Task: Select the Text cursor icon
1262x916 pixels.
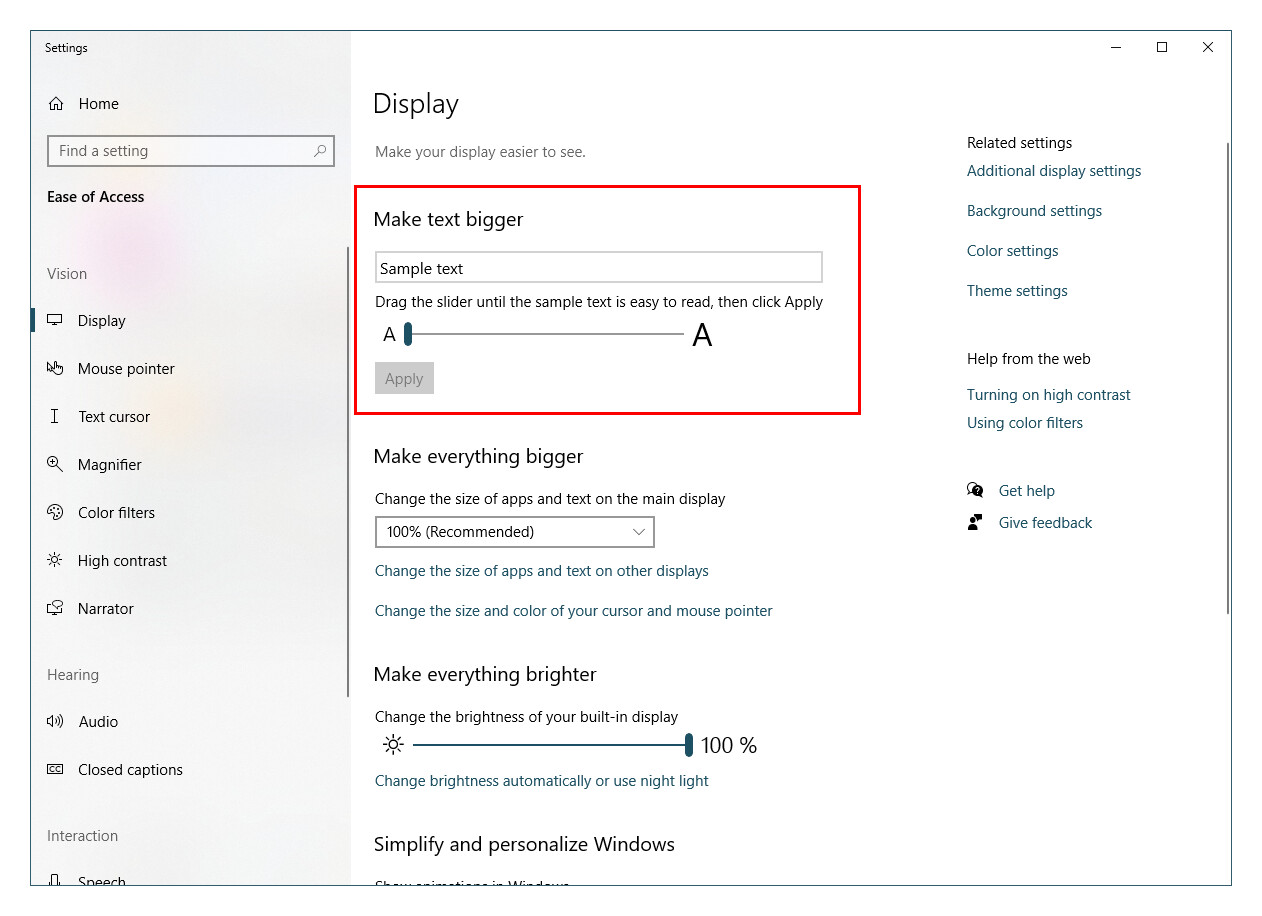Action: [x=55, y=417]
